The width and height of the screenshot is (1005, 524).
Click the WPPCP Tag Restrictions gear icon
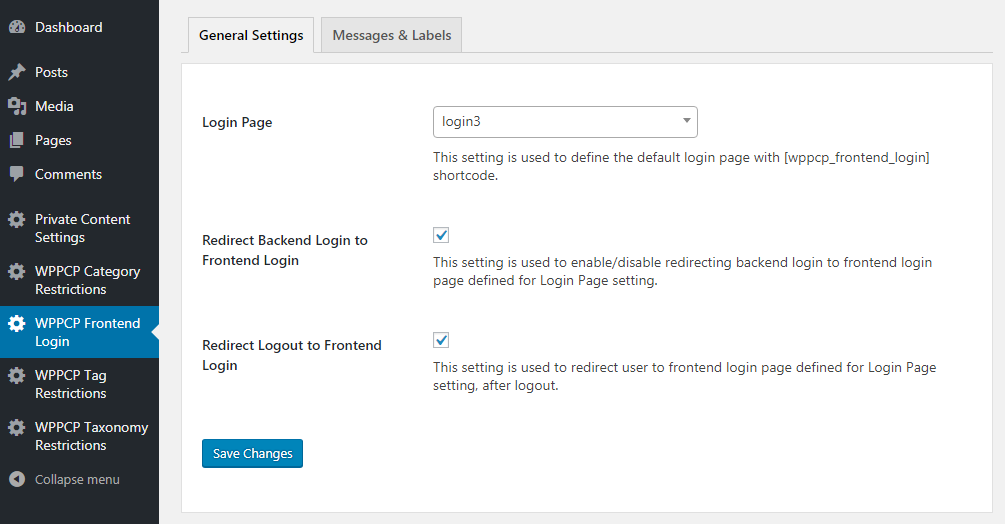click(17, 375)
